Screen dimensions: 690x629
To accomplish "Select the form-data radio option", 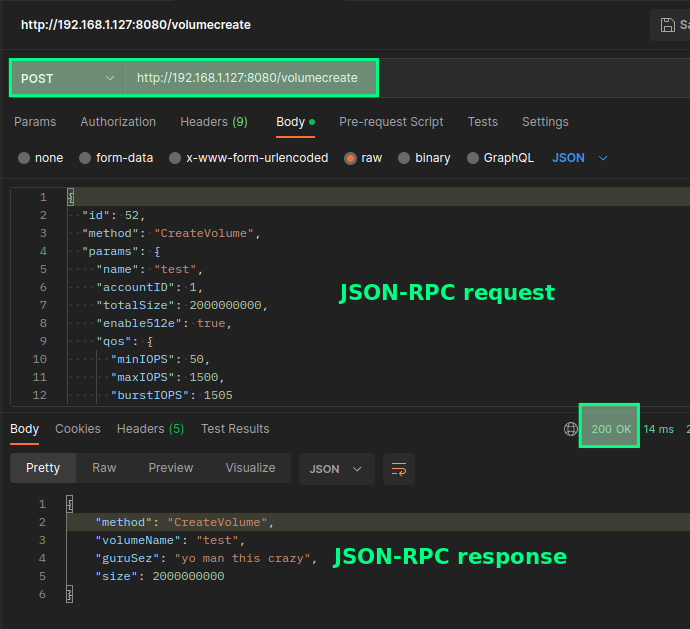I will pos(85,158).
